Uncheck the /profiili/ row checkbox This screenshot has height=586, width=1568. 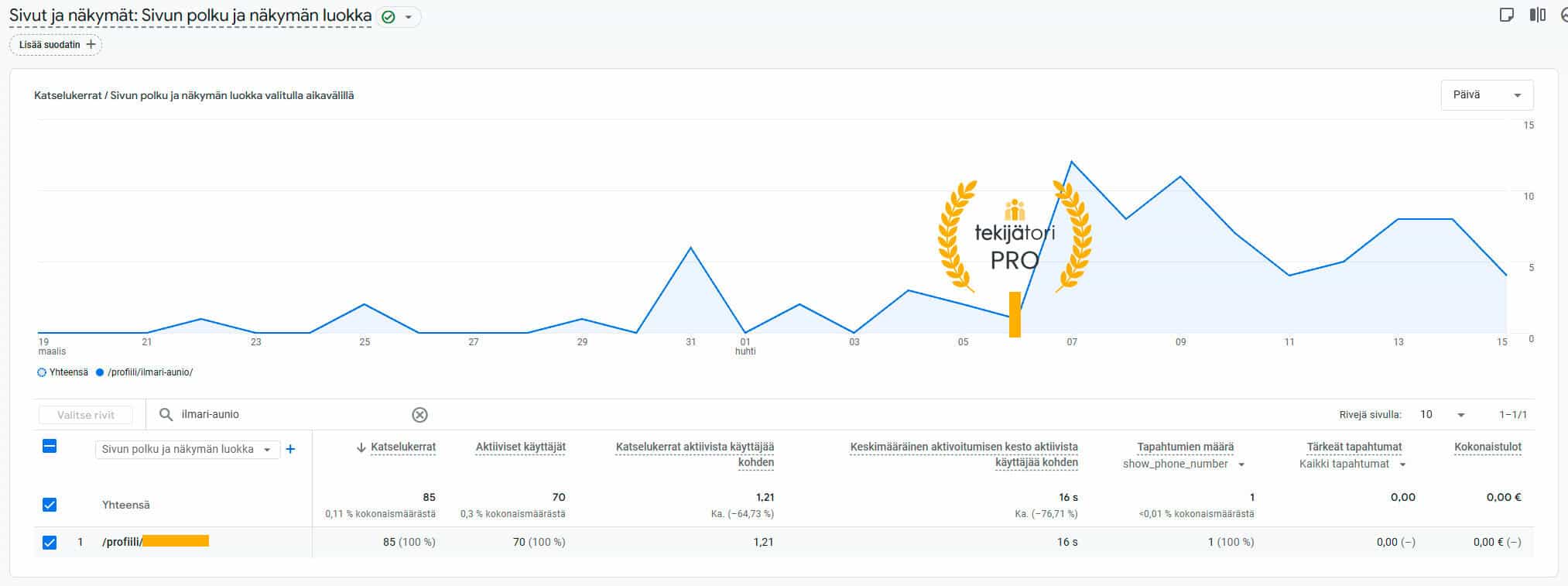(x=50, y=542)
